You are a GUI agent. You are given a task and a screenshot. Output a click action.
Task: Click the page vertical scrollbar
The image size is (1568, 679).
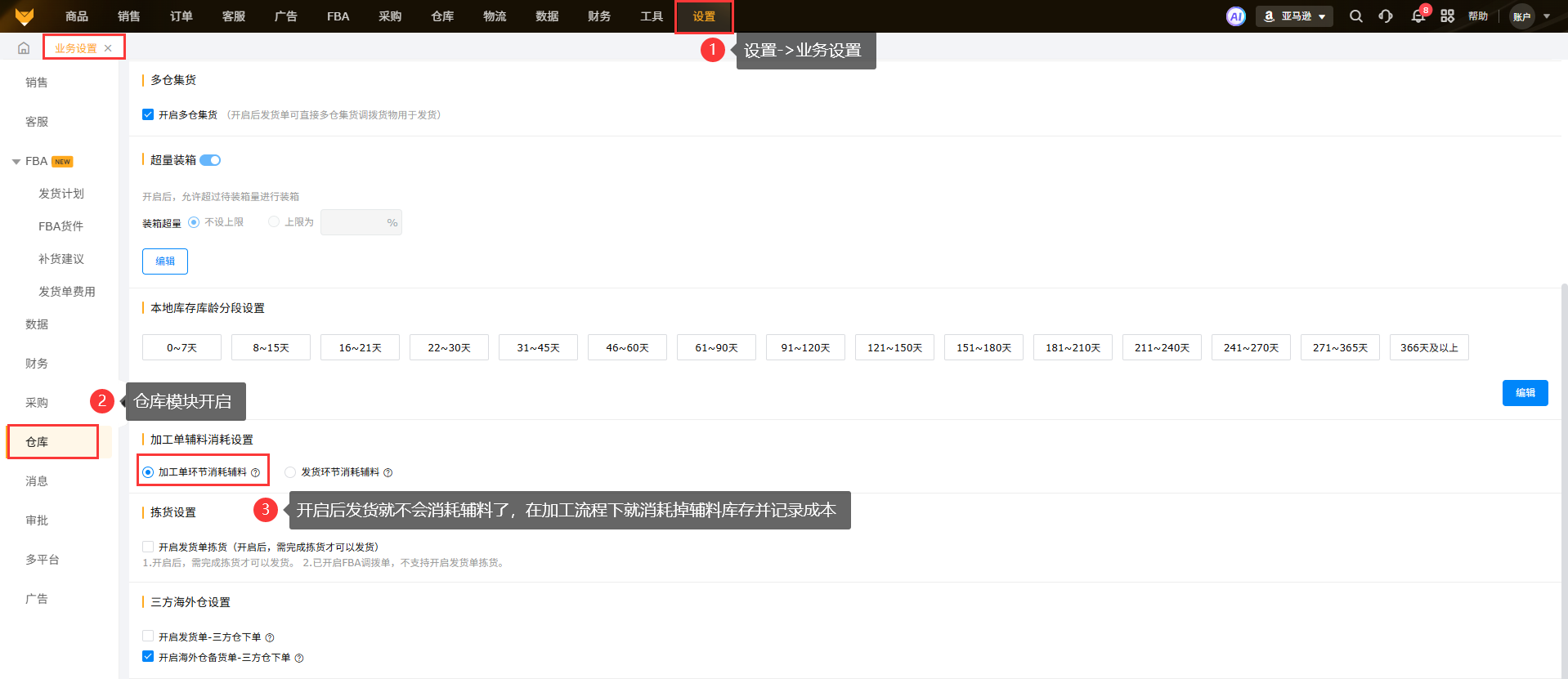[x=1564, y=480]
